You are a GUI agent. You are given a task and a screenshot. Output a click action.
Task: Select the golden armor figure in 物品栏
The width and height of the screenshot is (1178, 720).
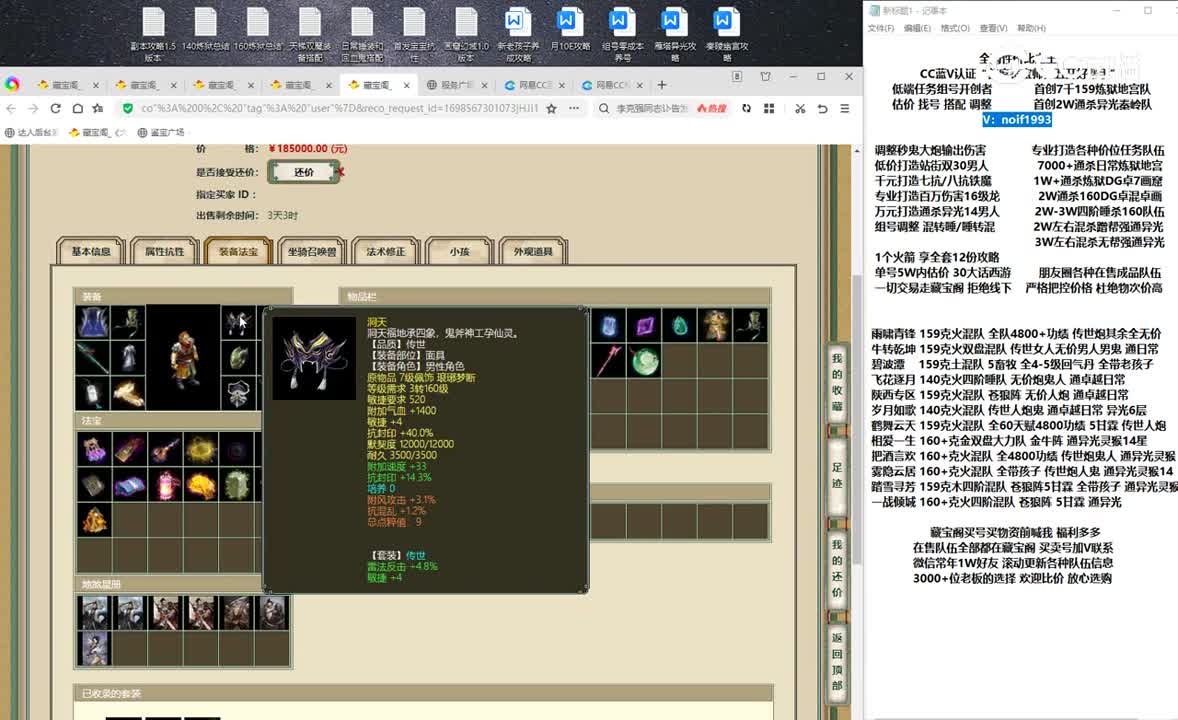click(715, 325)
